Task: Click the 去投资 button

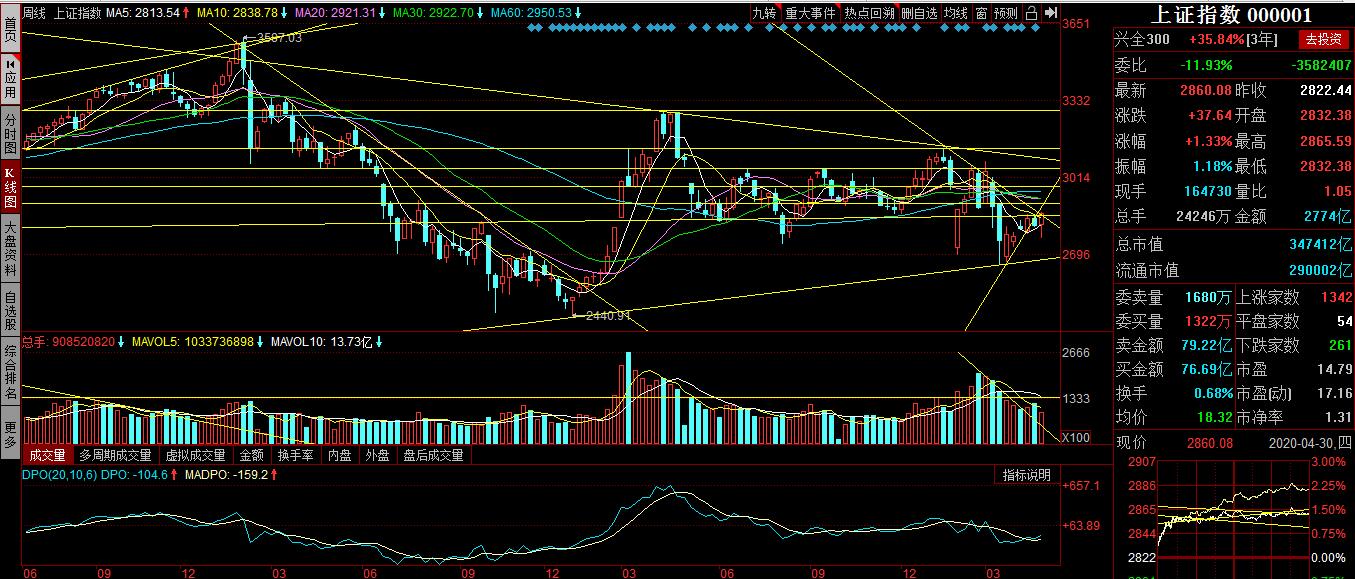Action: [x=1322, y=40]
